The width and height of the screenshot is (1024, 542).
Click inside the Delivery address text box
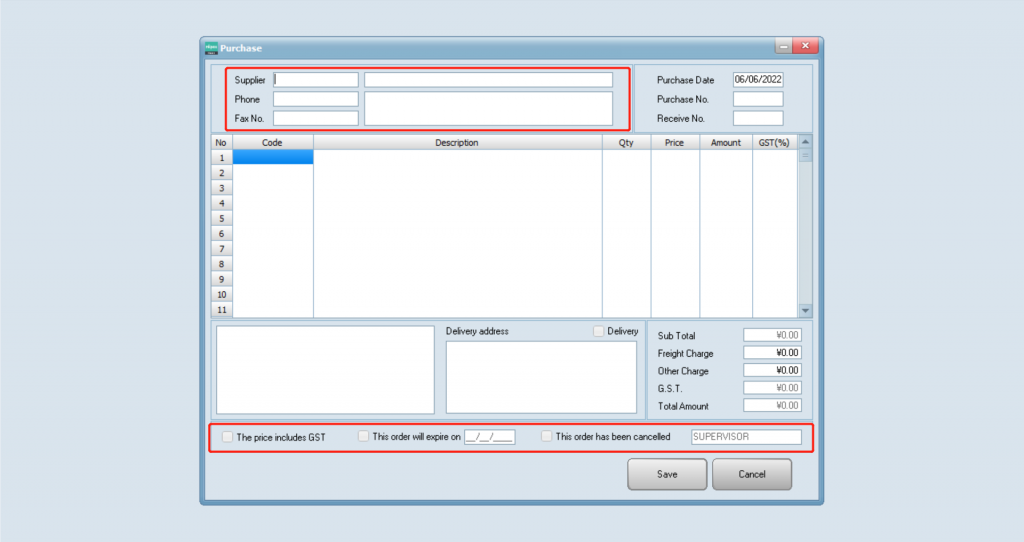pyautogui.click(x=540, y=377)
